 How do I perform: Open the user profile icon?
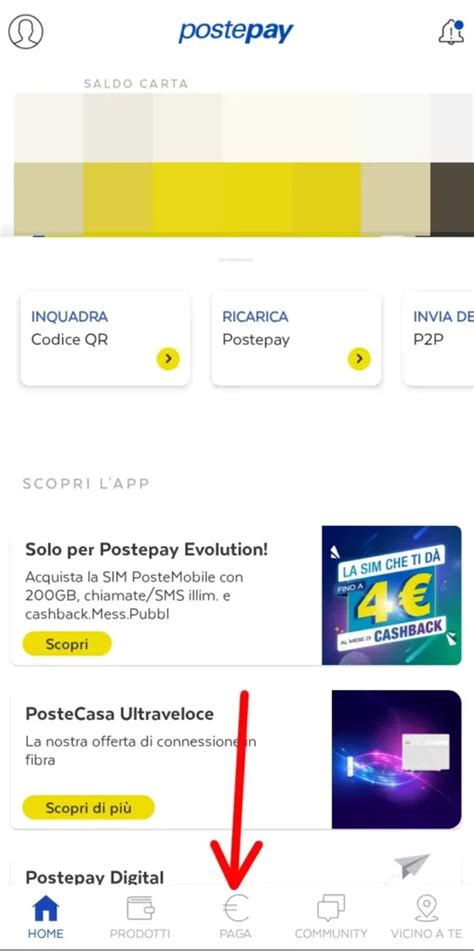(25, 31)
